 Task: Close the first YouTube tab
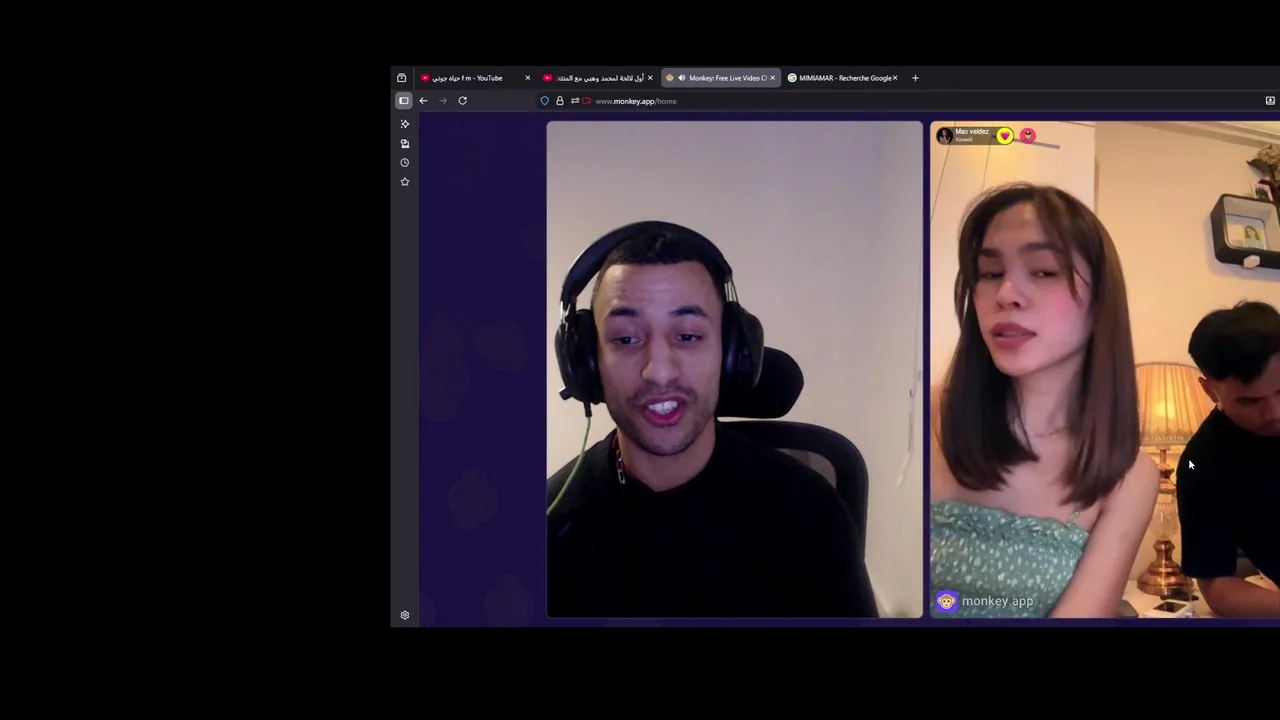click(x=528, y=78)
